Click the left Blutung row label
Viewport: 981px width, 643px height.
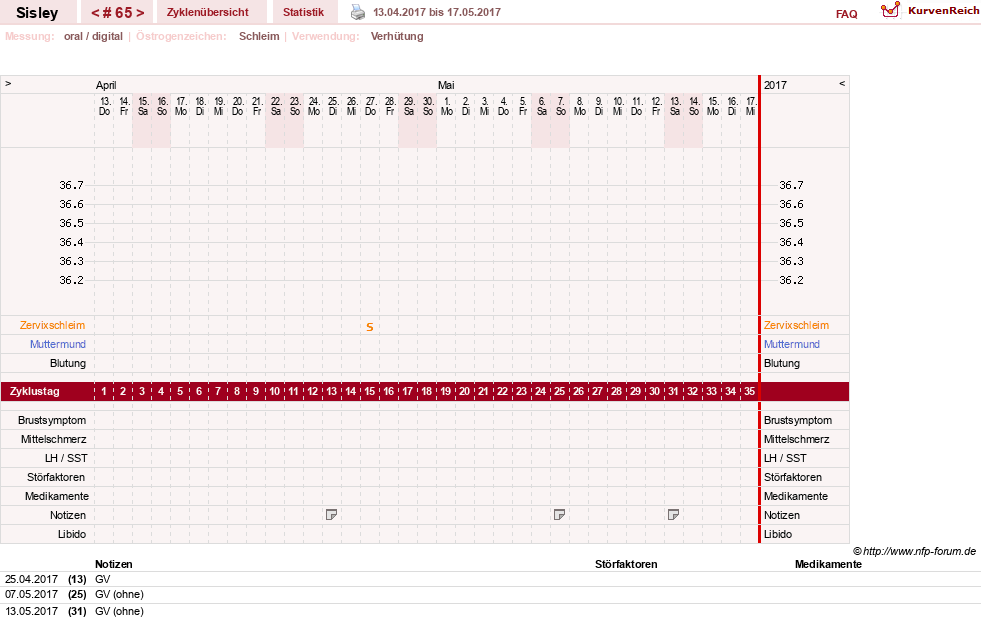tap(68, 363)
